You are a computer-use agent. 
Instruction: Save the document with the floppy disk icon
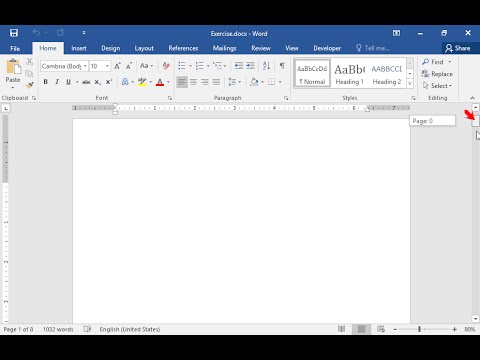coord(14,33)
